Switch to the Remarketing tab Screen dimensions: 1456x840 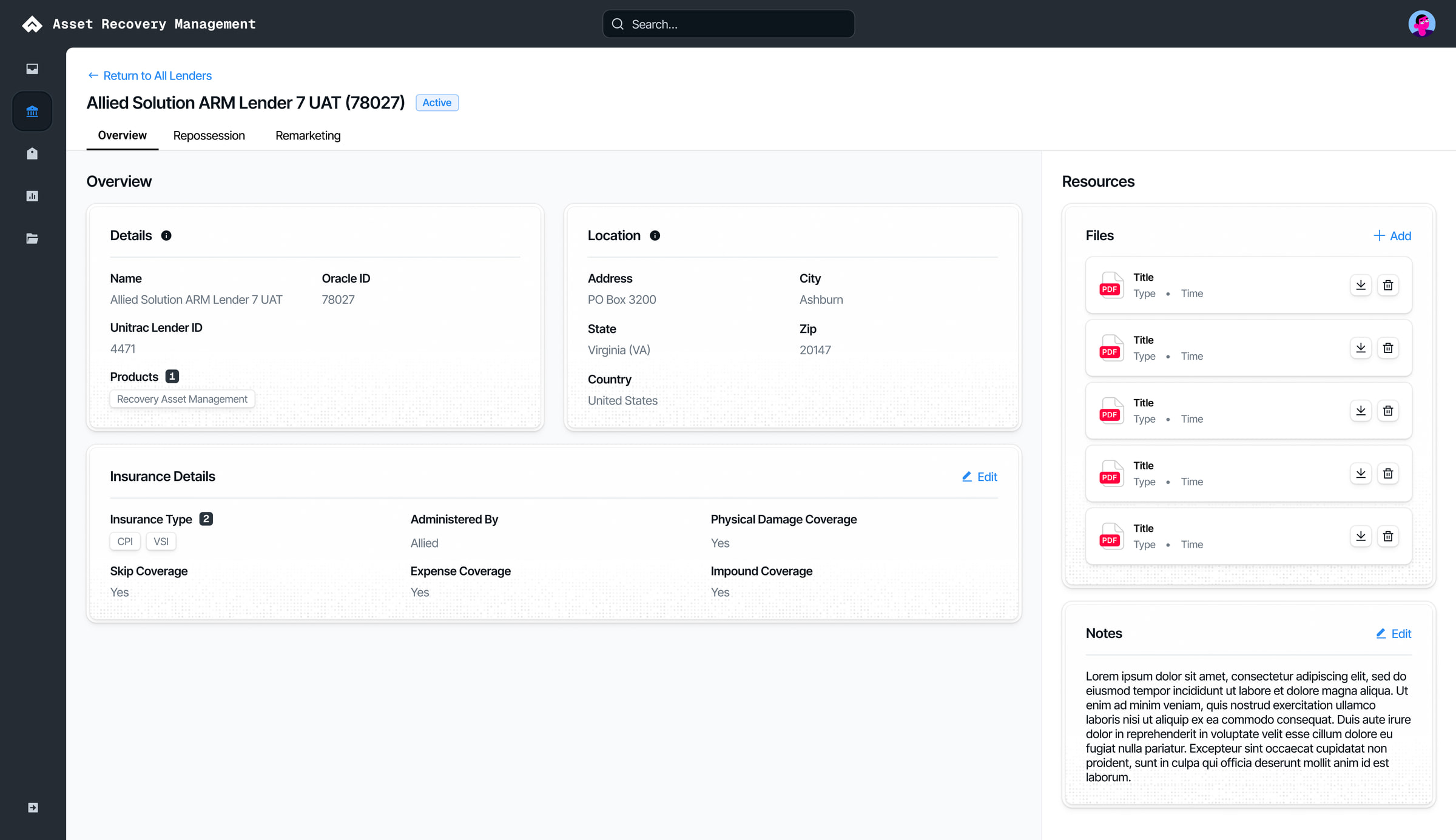coord(308,135)
